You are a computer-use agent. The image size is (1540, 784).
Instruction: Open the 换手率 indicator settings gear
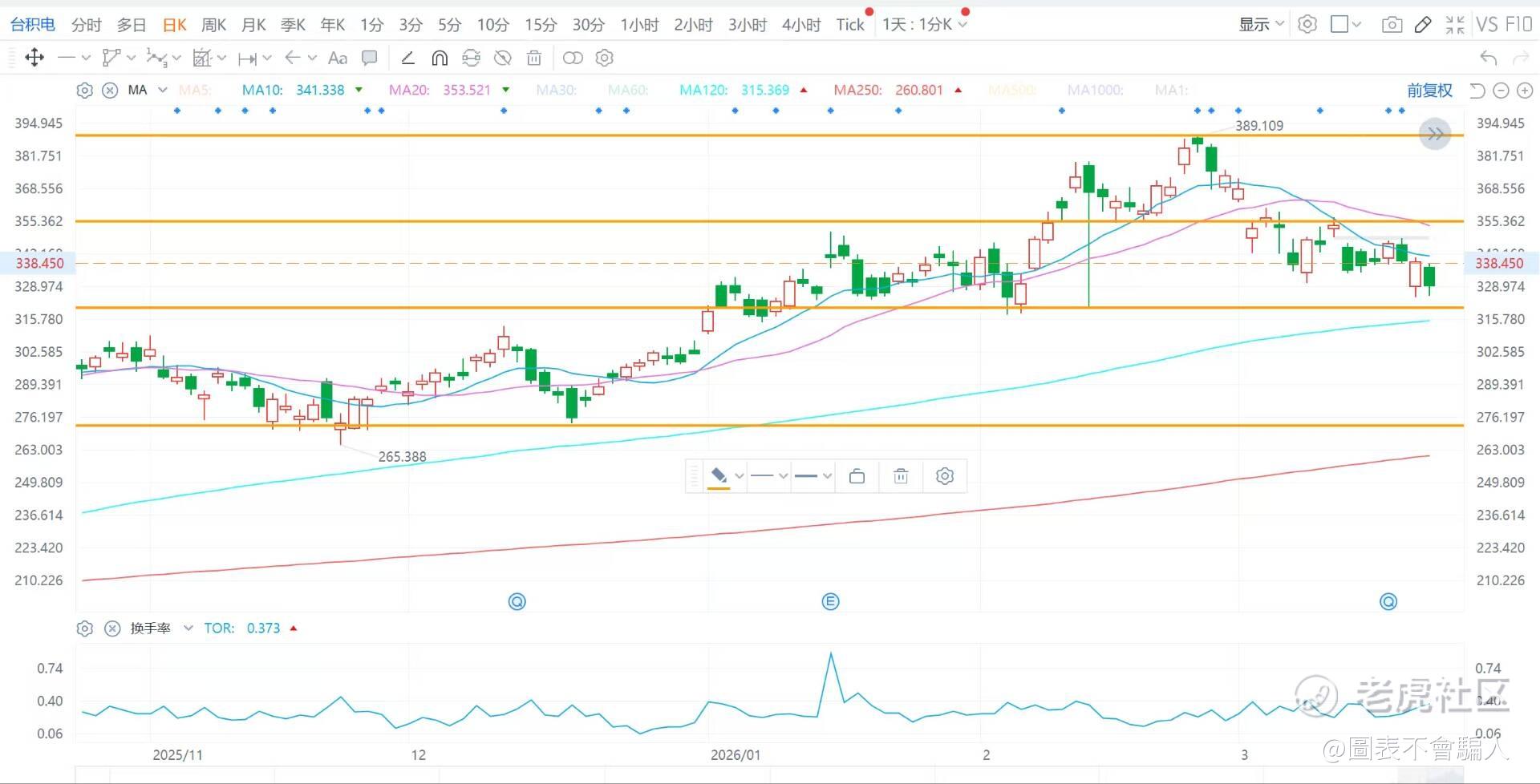pyautogui.click(x=84, y=628)
